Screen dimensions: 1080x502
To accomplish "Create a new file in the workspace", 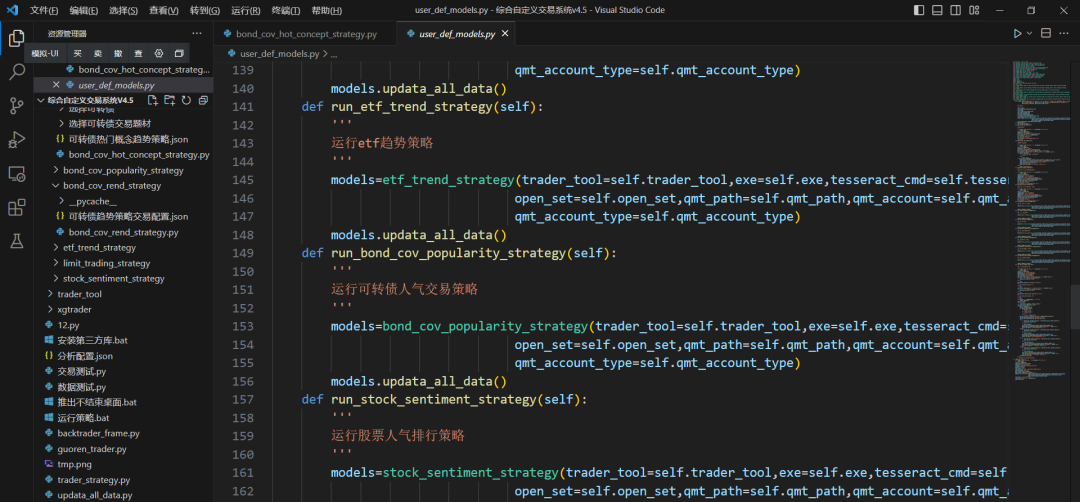I will click(x=153, y=101).
